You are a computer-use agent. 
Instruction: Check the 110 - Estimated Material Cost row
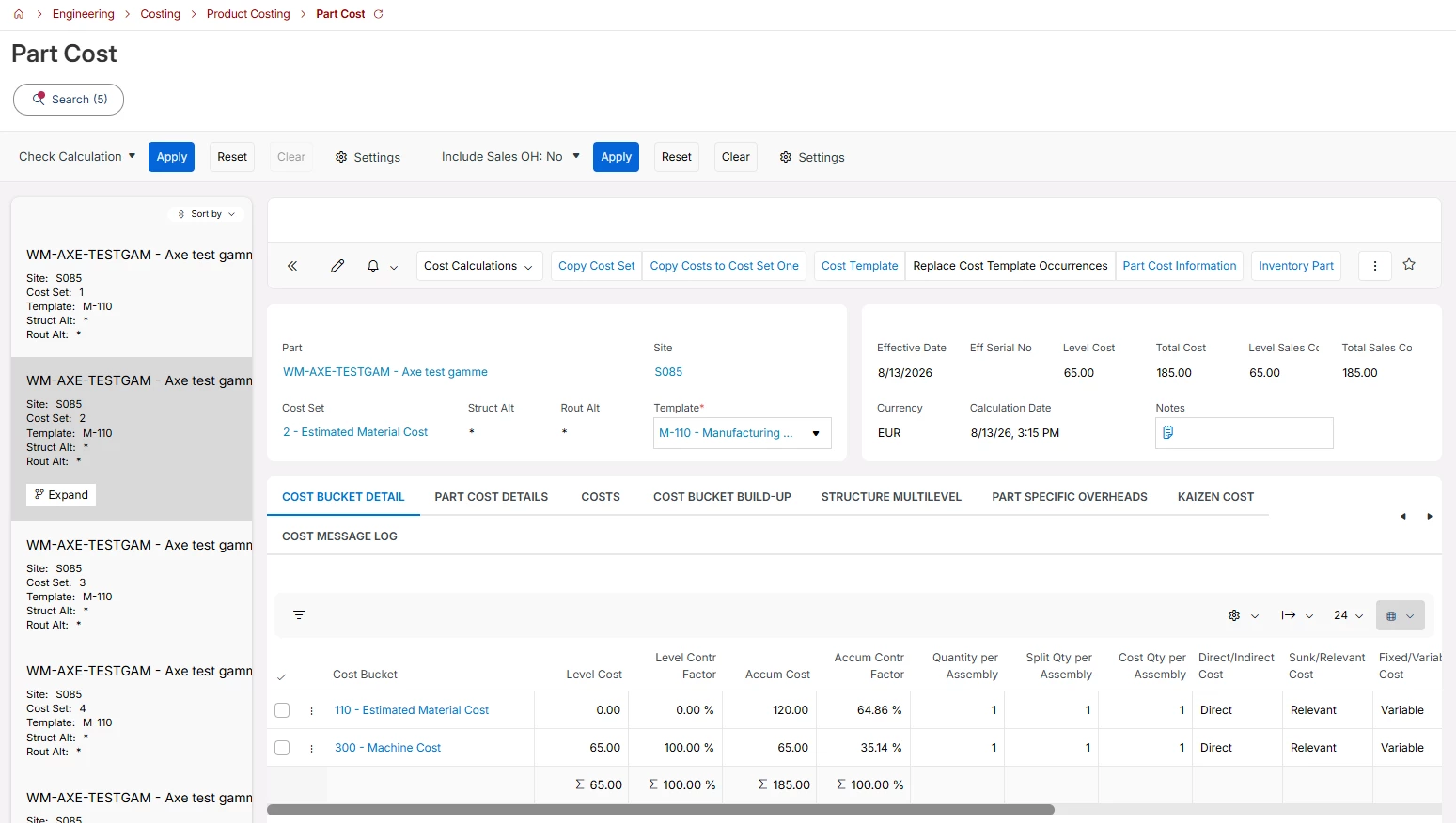click(282, 710)
